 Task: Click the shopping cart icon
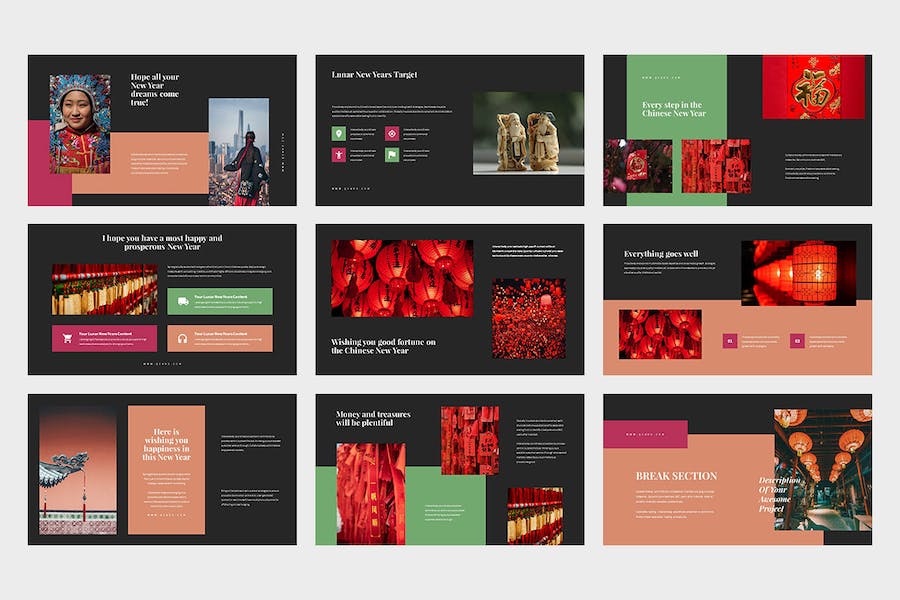coord(67,338)
